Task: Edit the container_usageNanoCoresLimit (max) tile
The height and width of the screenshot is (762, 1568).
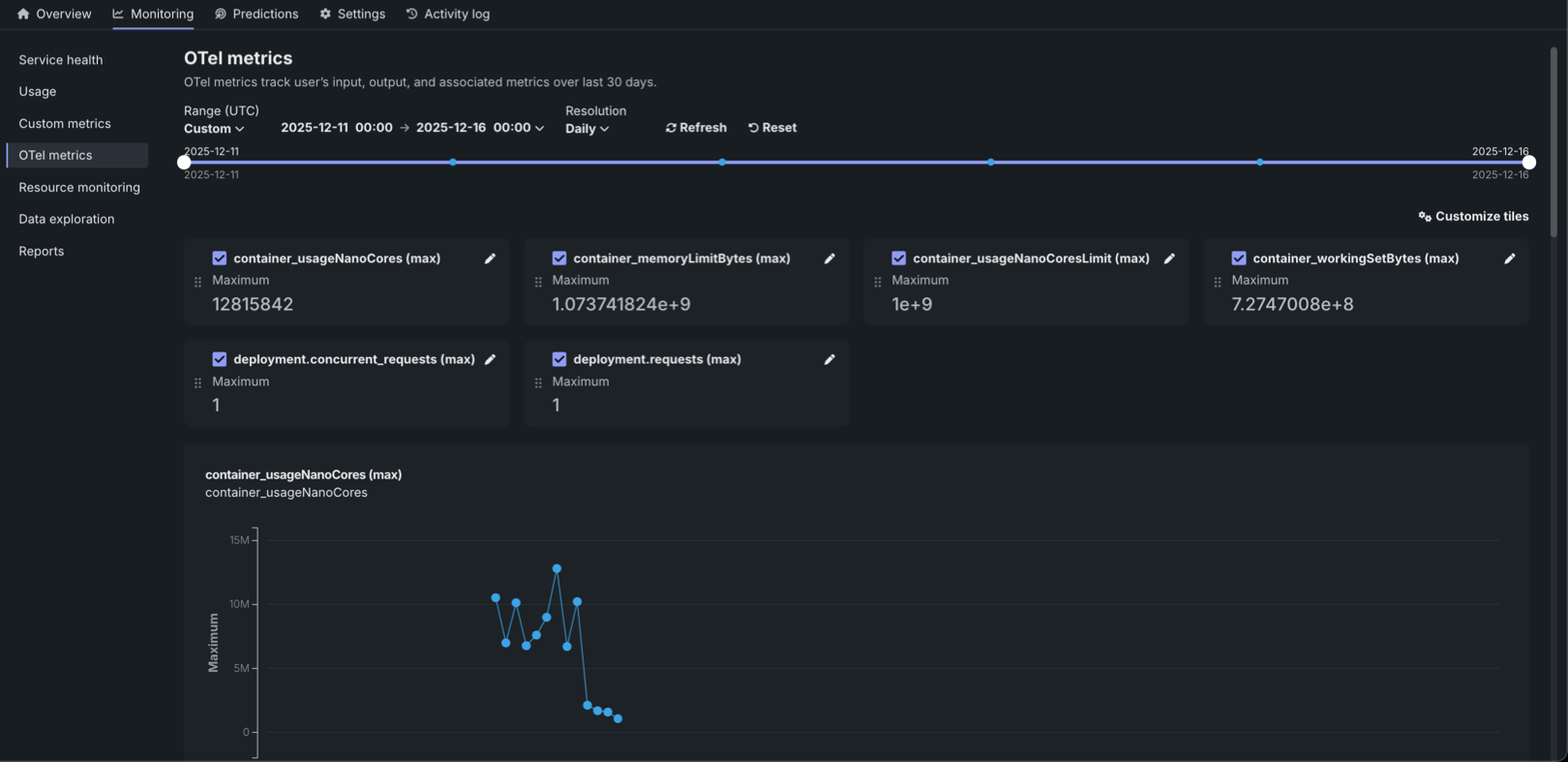Action: click(x=1169, y=259)
